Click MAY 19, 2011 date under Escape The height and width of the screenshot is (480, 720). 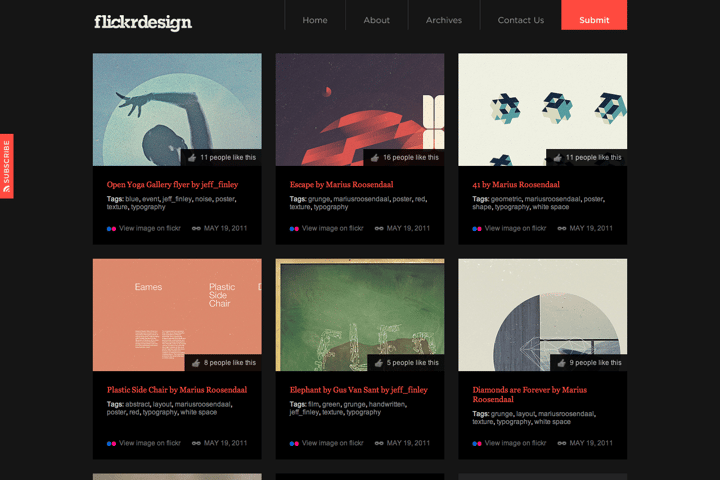point(408,228)
